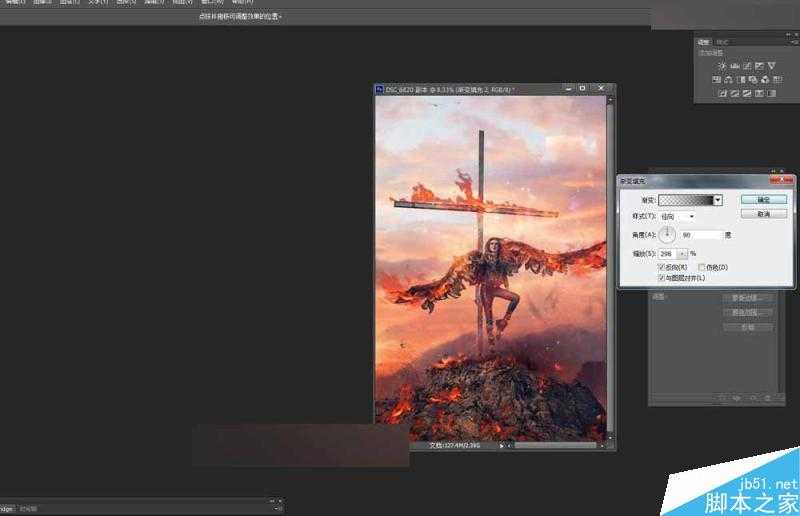Image resolution: width=800 pixels, height=516 pixels.
Task: Toggle the 反向 (Reverse) checkbox
Action: click(661, 267)
